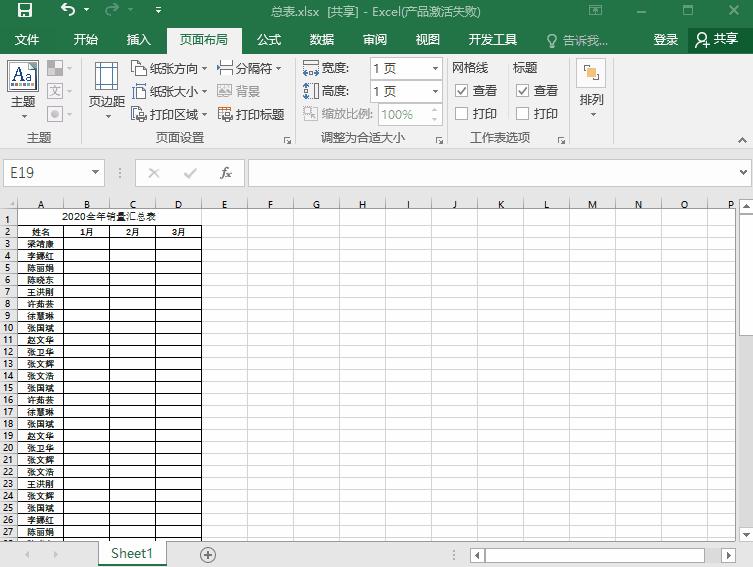Open the 文件 menu tab
Image resolution: width=753 pixels, height=567 pixels.
pos(27,40)
